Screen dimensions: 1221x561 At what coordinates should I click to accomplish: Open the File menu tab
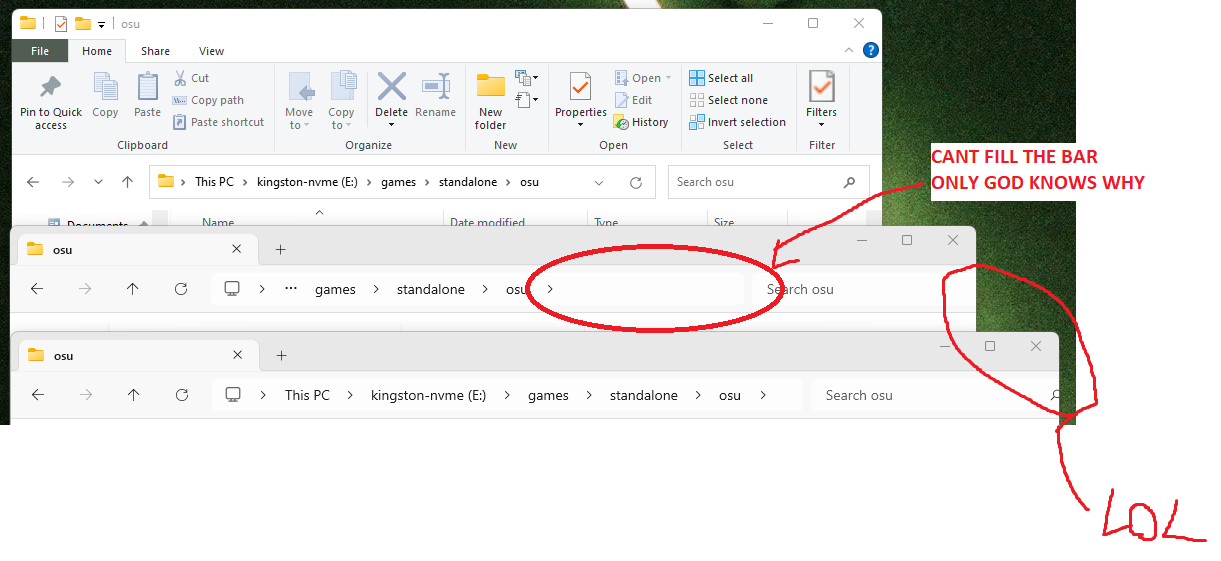click(40, 51)
